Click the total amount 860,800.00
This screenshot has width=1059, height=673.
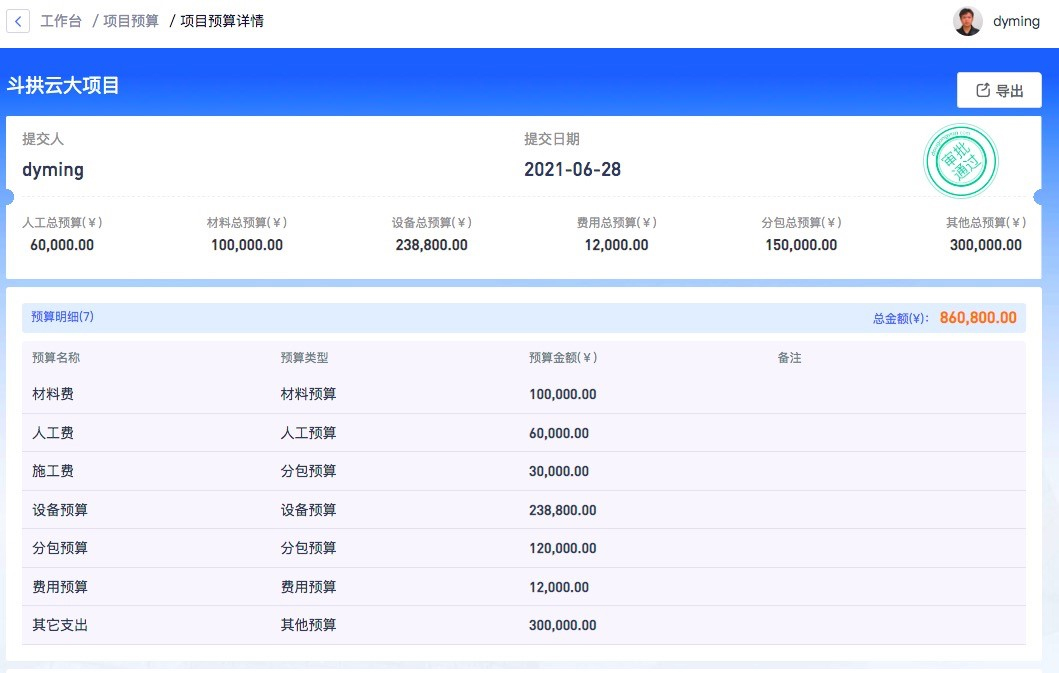point(978,318)
